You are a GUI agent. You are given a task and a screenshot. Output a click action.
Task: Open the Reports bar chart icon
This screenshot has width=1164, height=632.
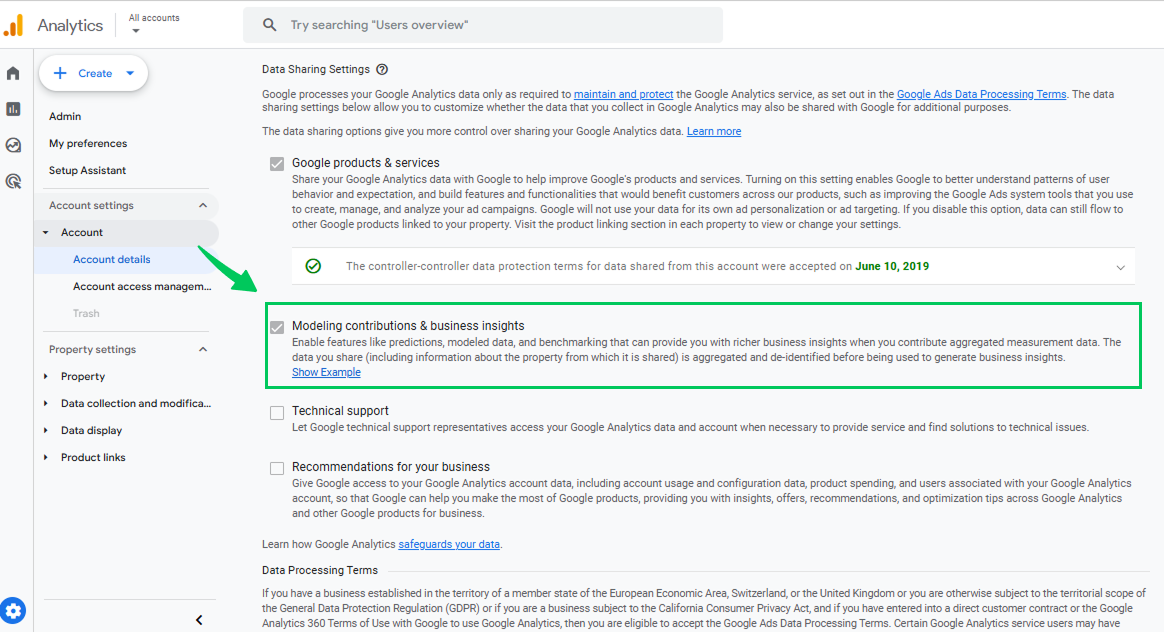(x=13, y=109)
